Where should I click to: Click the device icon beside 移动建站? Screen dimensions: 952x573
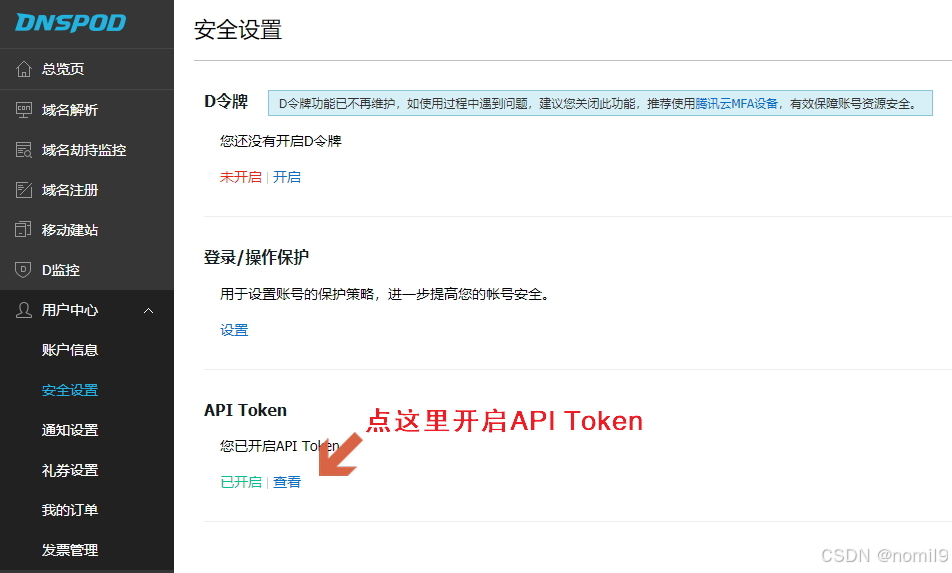tap(23, 229)
